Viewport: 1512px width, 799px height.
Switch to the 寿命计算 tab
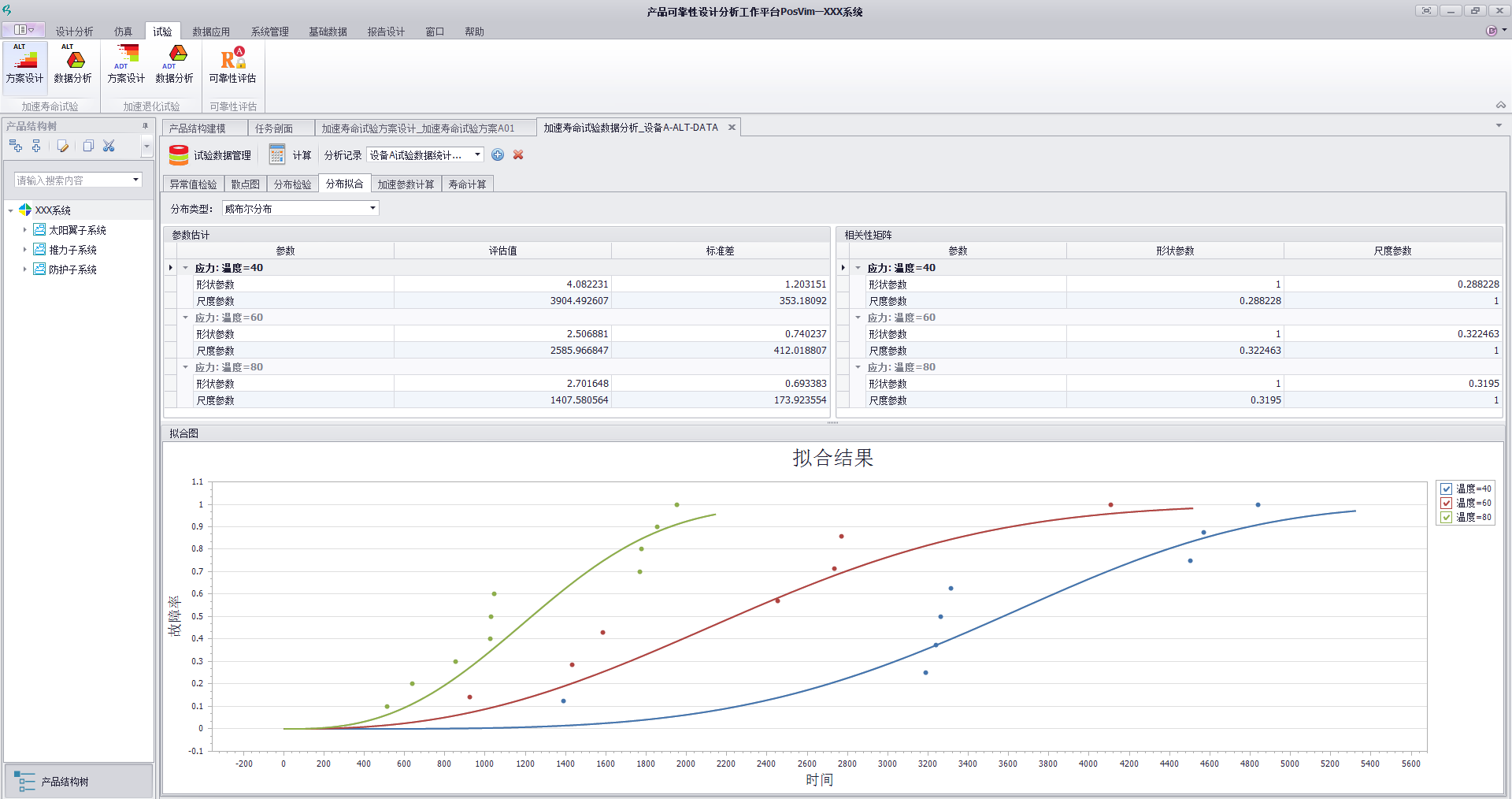point(467,184)
